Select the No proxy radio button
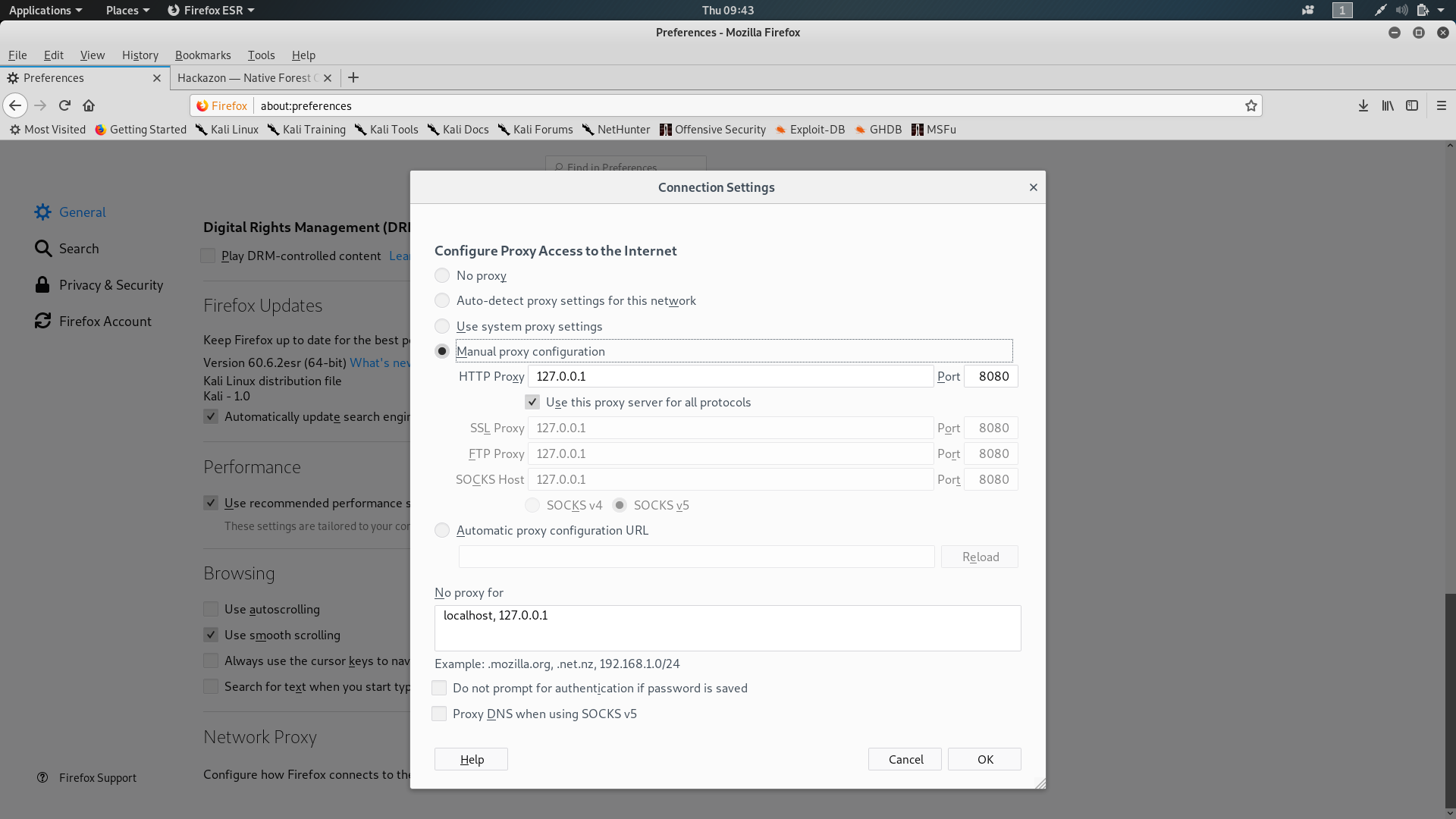 tap(442, 275)
